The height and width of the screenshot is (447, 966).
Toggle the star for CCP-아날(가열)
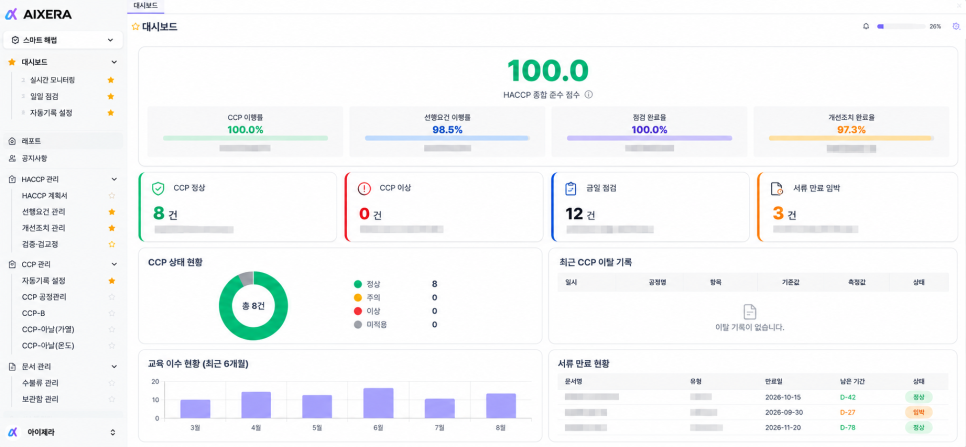(x=112, y=329)
